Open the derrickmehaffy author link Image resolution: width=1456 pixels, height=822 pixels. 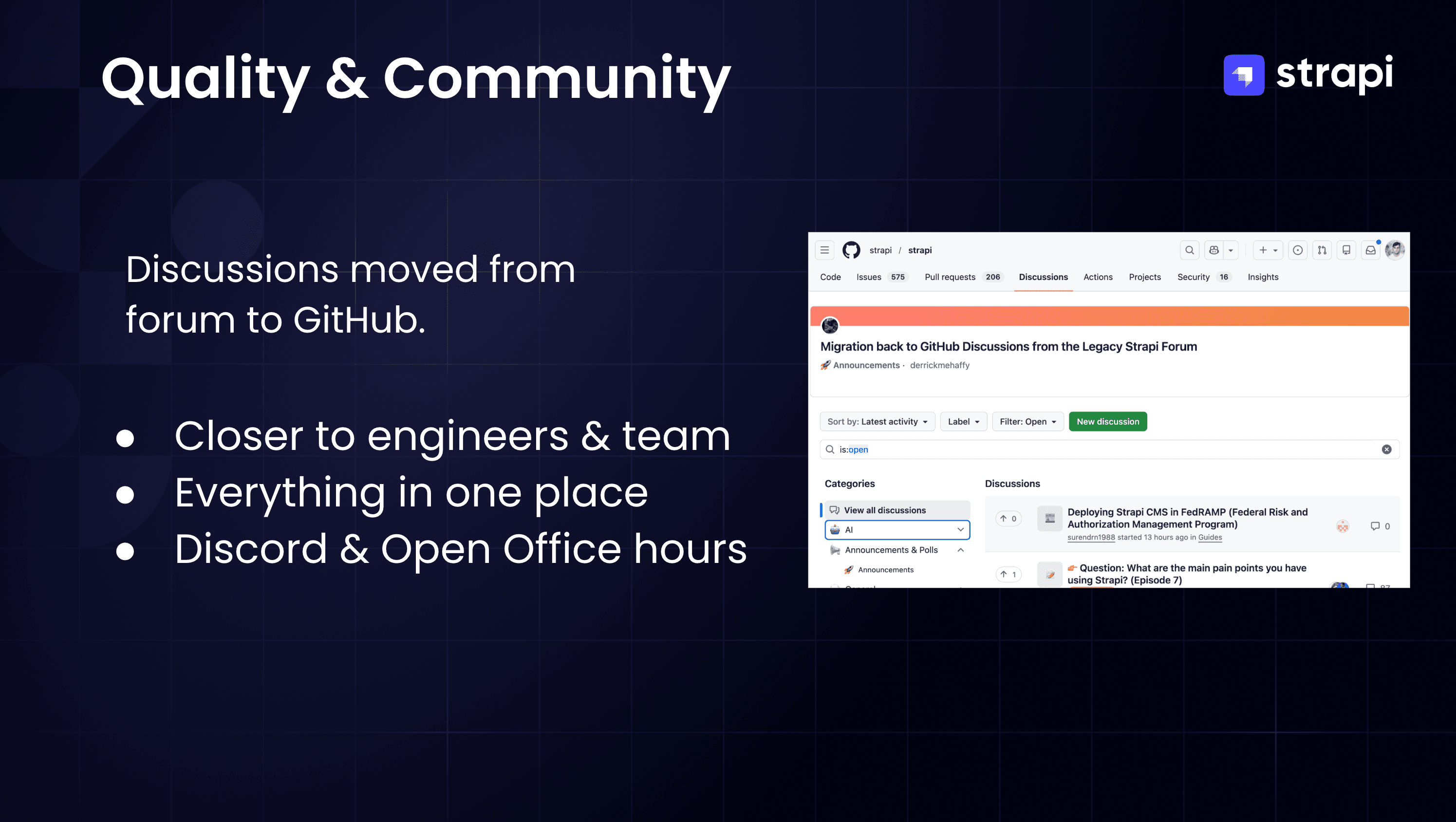pos(939,365)
